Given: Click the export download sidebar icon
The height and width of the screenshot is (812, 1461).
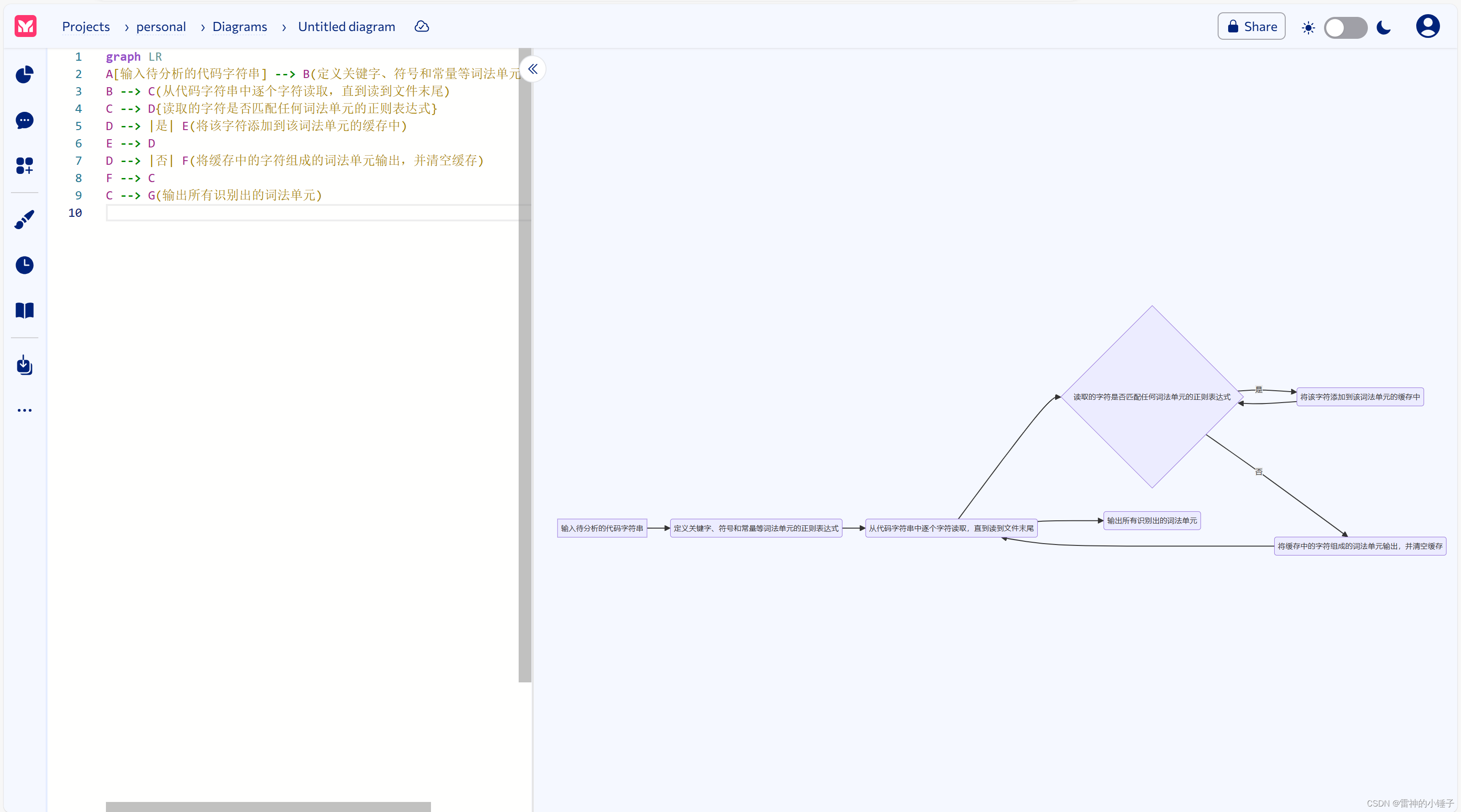Looking at the screenshot, I should pyautogui.click(x=24, y=365).
